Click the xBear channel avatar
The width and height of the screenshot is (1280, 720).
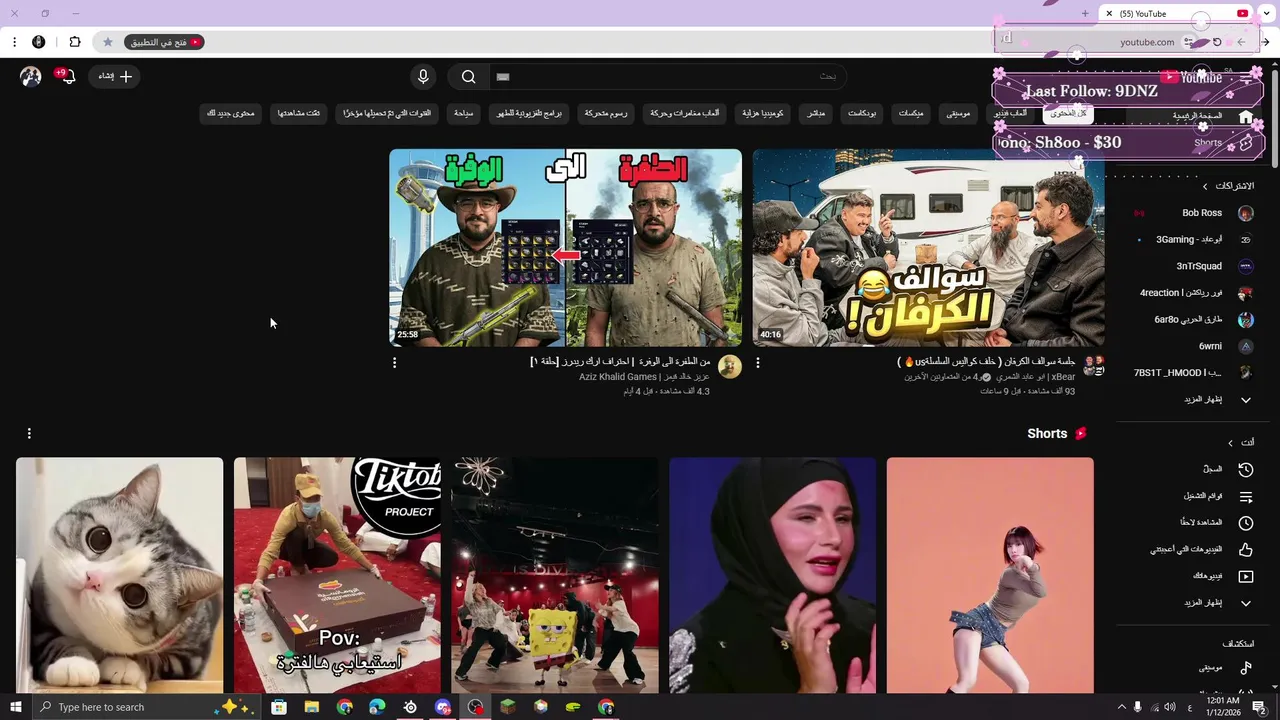(1093, 366)
